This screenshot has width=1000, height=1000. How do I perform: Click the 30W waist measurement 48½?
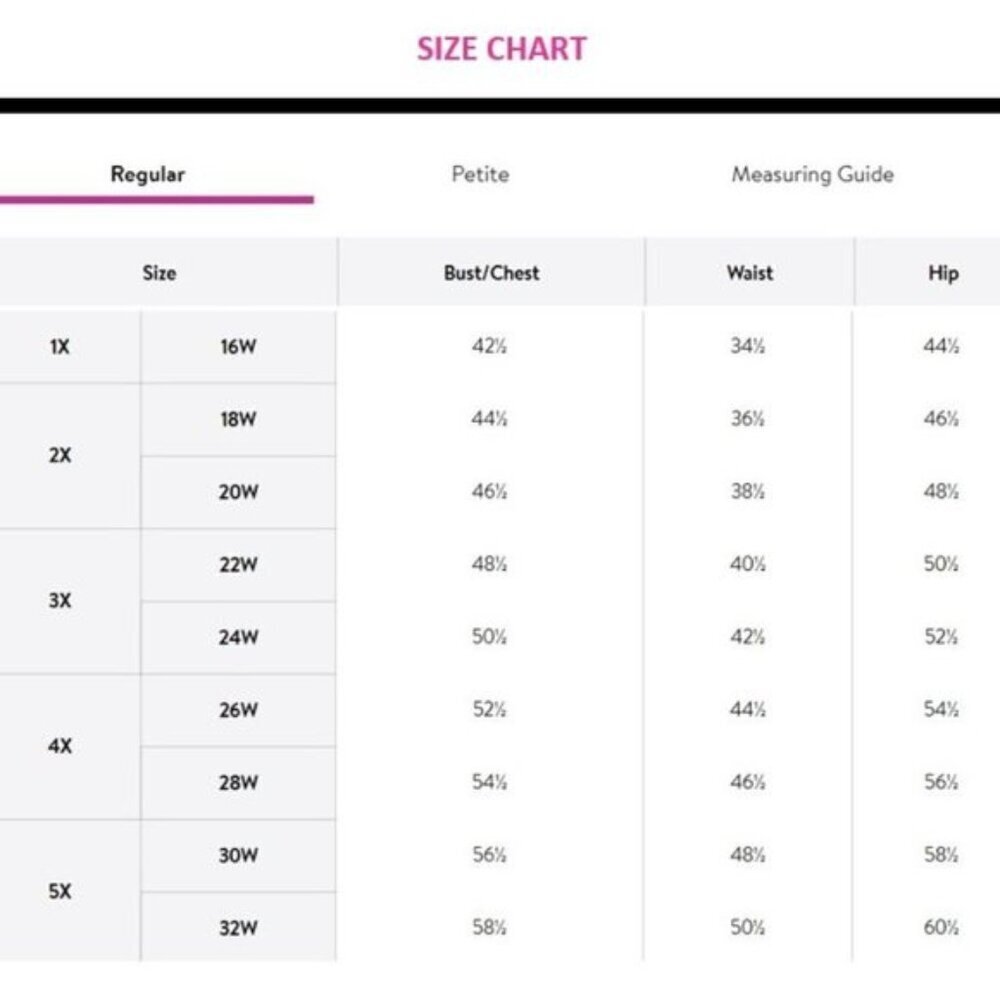pyautogui.click(x=747, y=855)
